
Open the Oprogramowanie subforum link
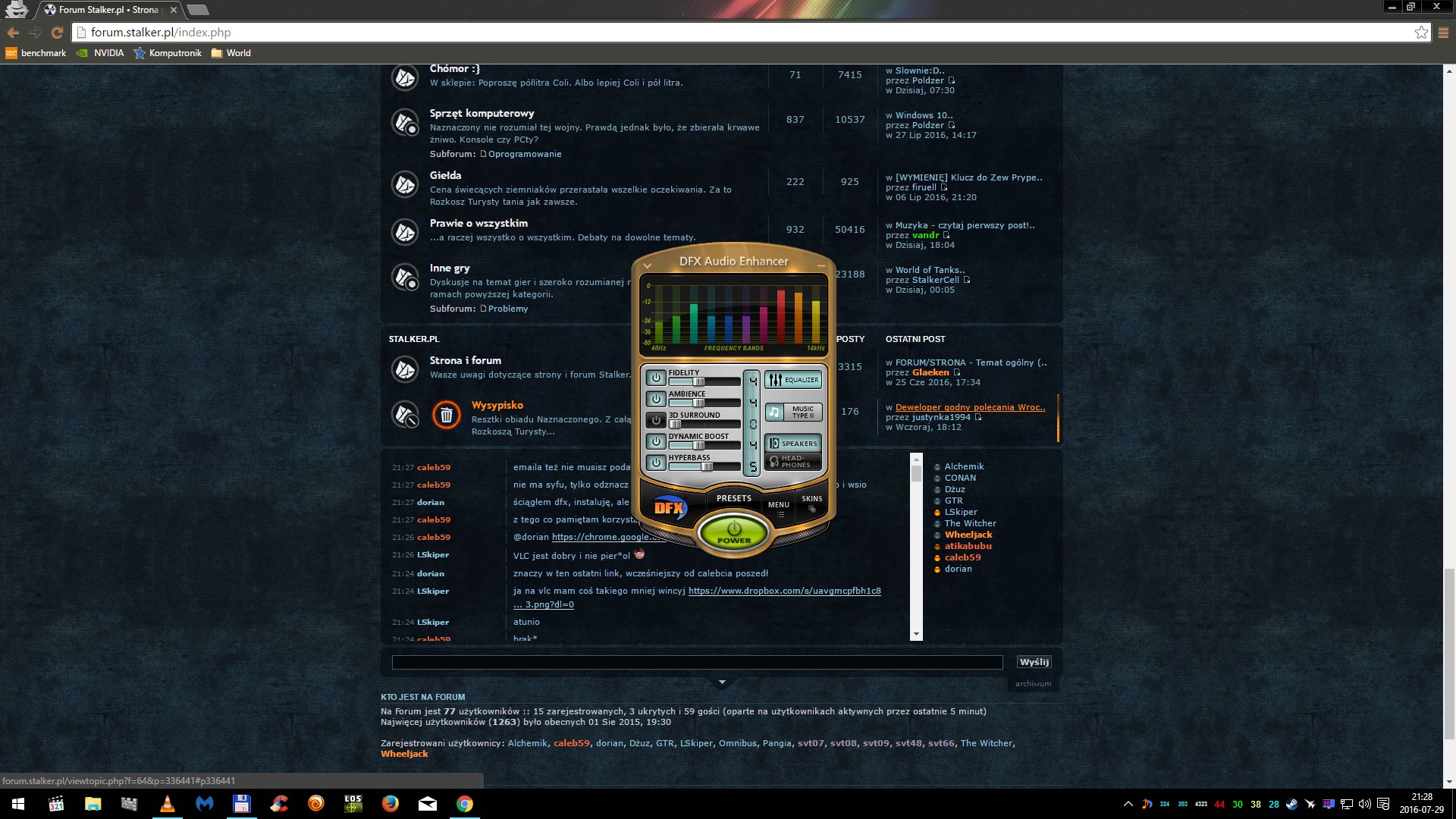[x=525, y=154]
